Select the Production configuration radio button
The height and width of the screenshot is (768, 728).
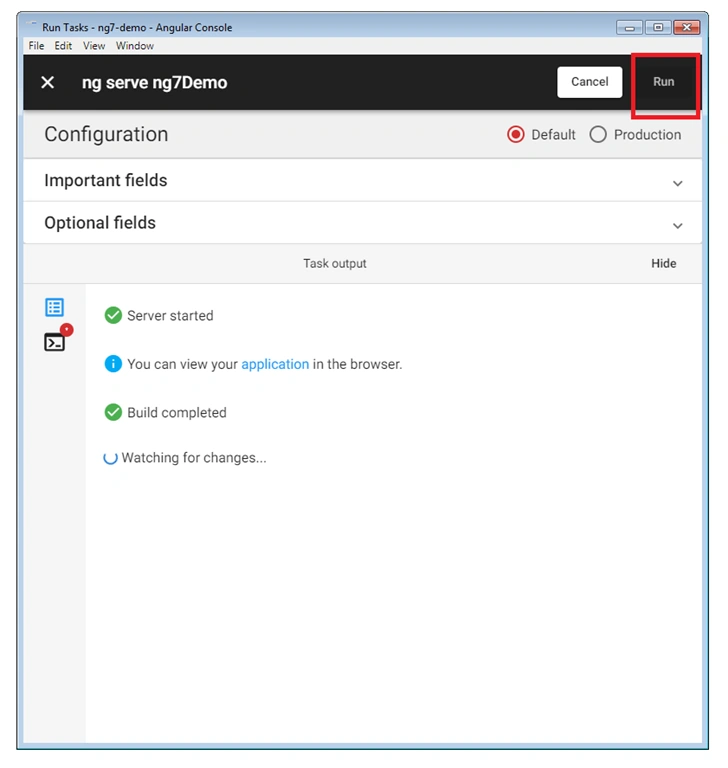tap(598, 134)
